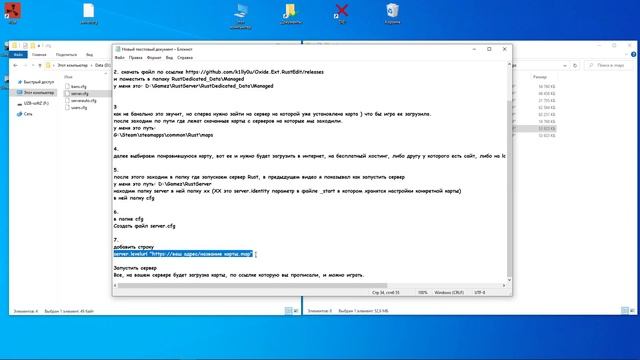This screenshot has width=640, height=360.
Task: Open Главная ribbon tab in left Explorer
Action: pyautogui.click(x=39, y=54)
